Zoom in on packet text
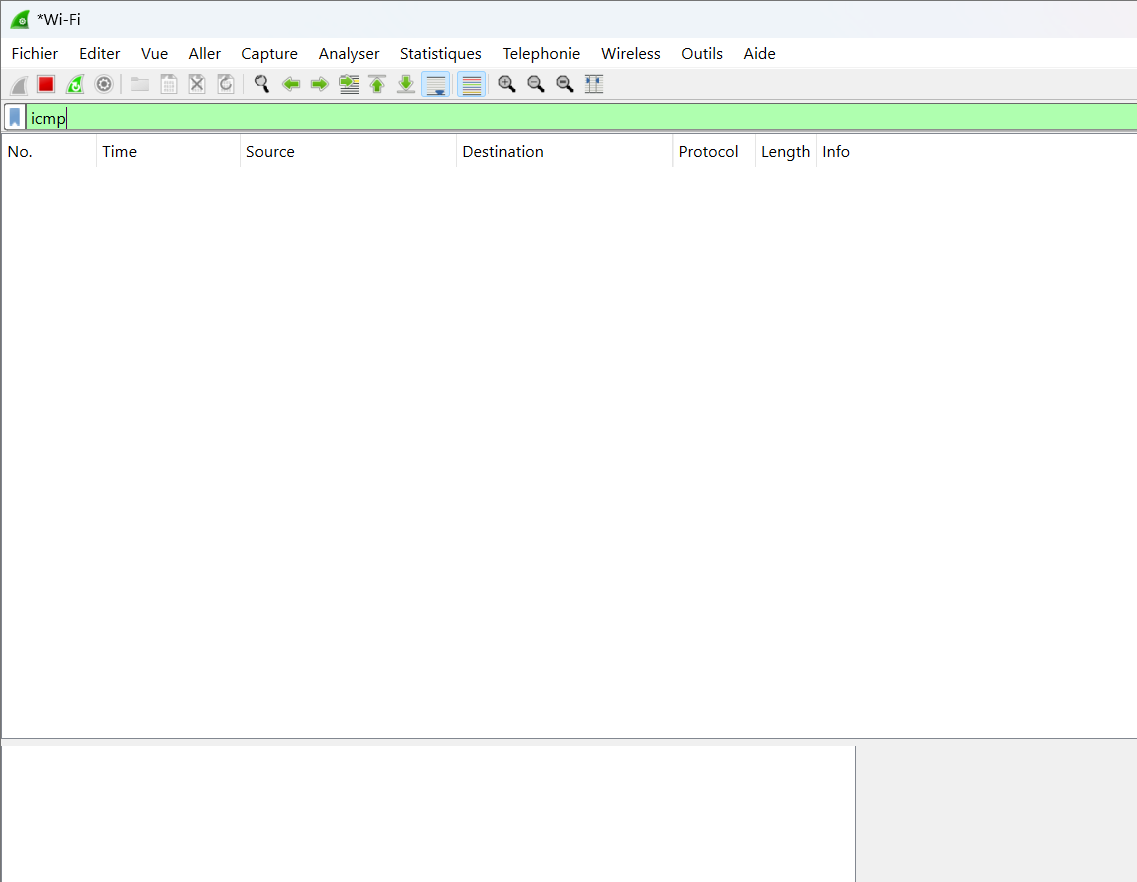Viewport: 1137px width, 882px height. [x=507, y=85]
